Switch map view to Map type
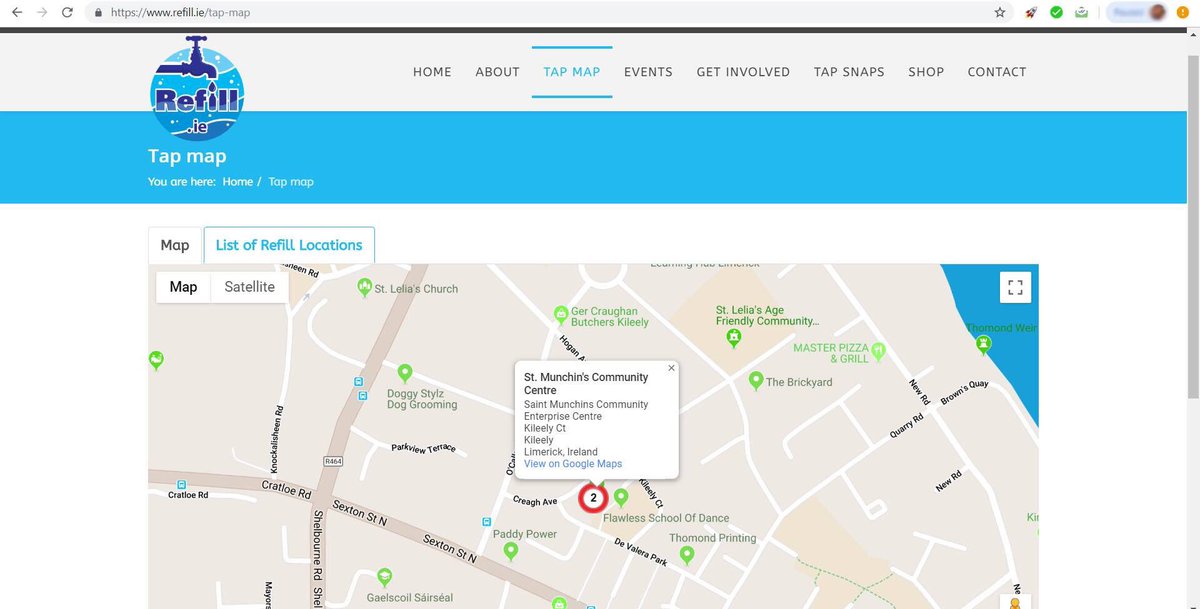Image resolution: width=1200 pixels, height=609 pixels. coord(183,287)
